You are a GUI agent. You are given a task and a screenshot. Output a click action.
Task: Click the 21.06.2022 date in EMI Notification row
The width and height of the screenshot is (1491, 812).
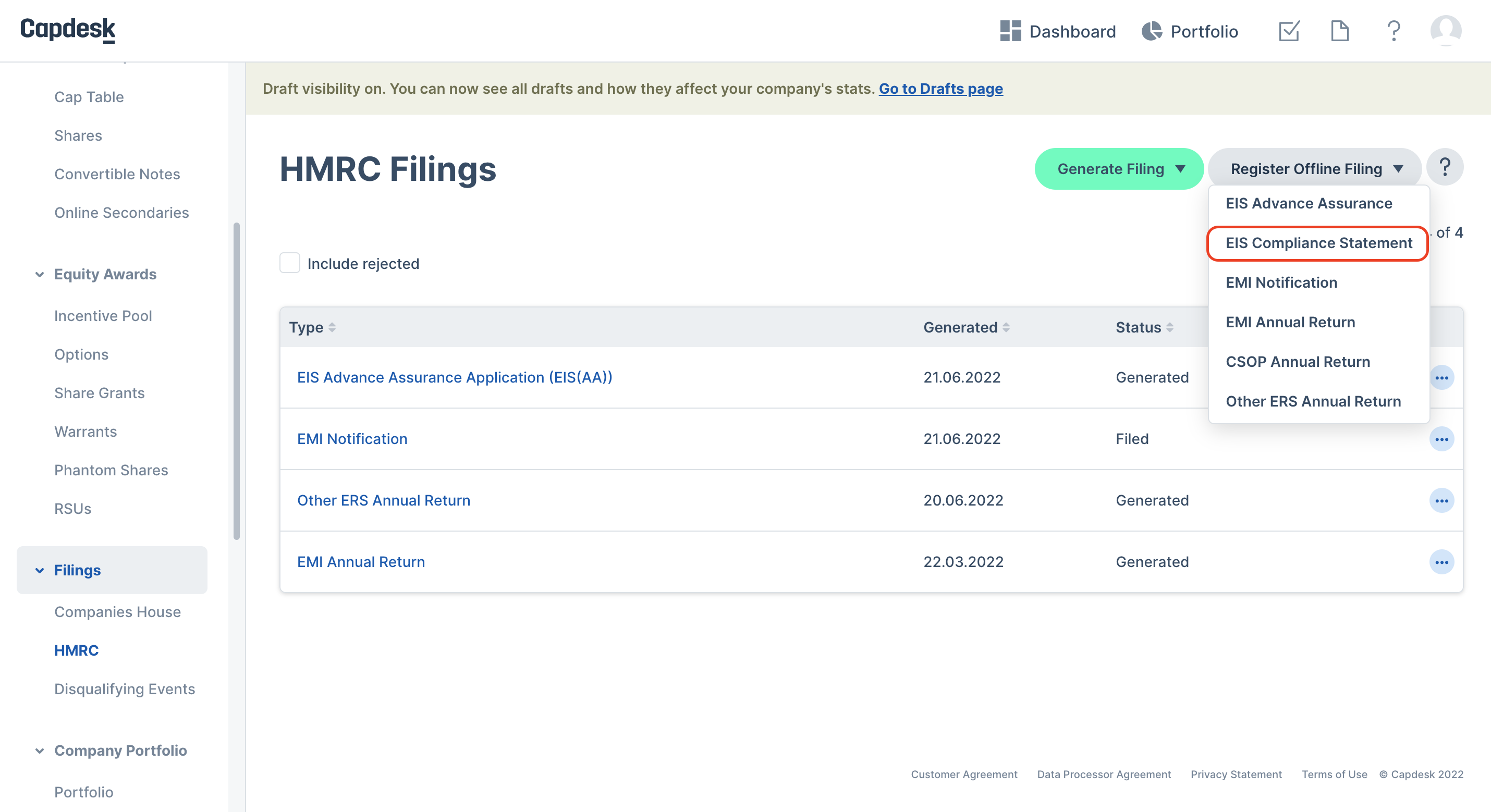(x=961, y=439)
